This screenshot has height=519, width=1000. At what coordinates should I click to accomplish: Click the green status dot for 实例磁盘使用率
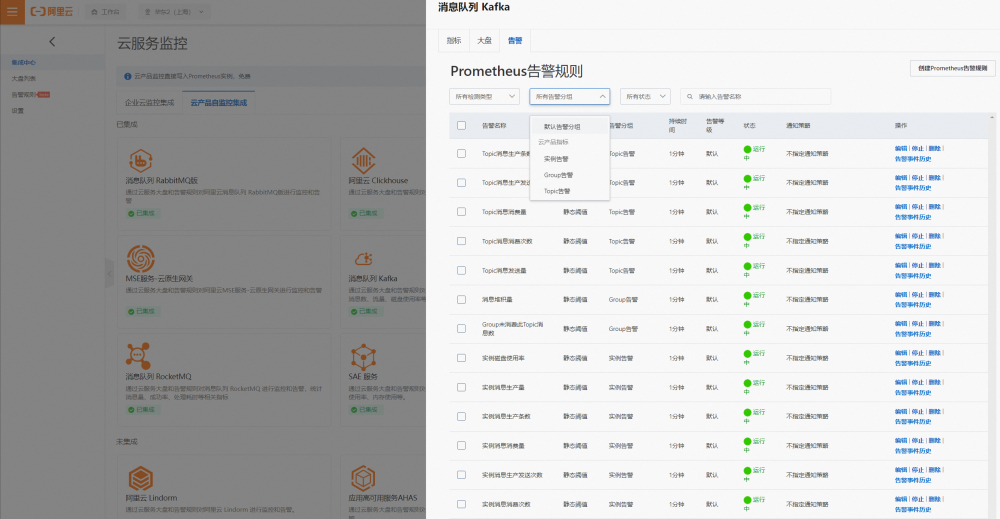(x=747, y=354)
